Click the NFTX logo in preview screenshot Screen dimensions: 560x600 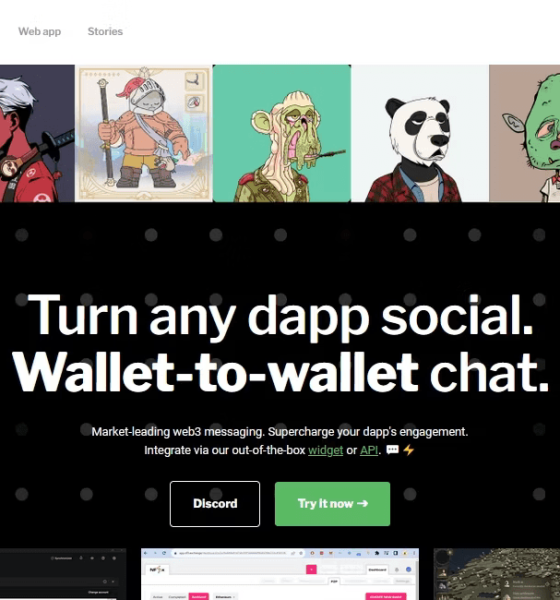[x=157, y=570]
